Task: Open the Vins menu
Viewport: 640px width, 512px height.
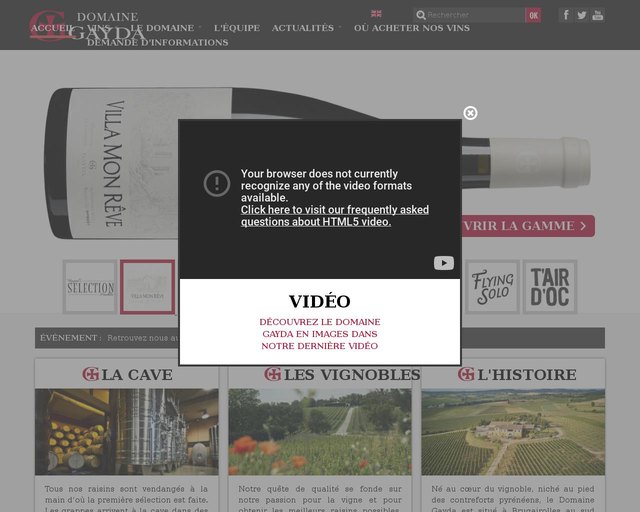Action: click(99, 28)
